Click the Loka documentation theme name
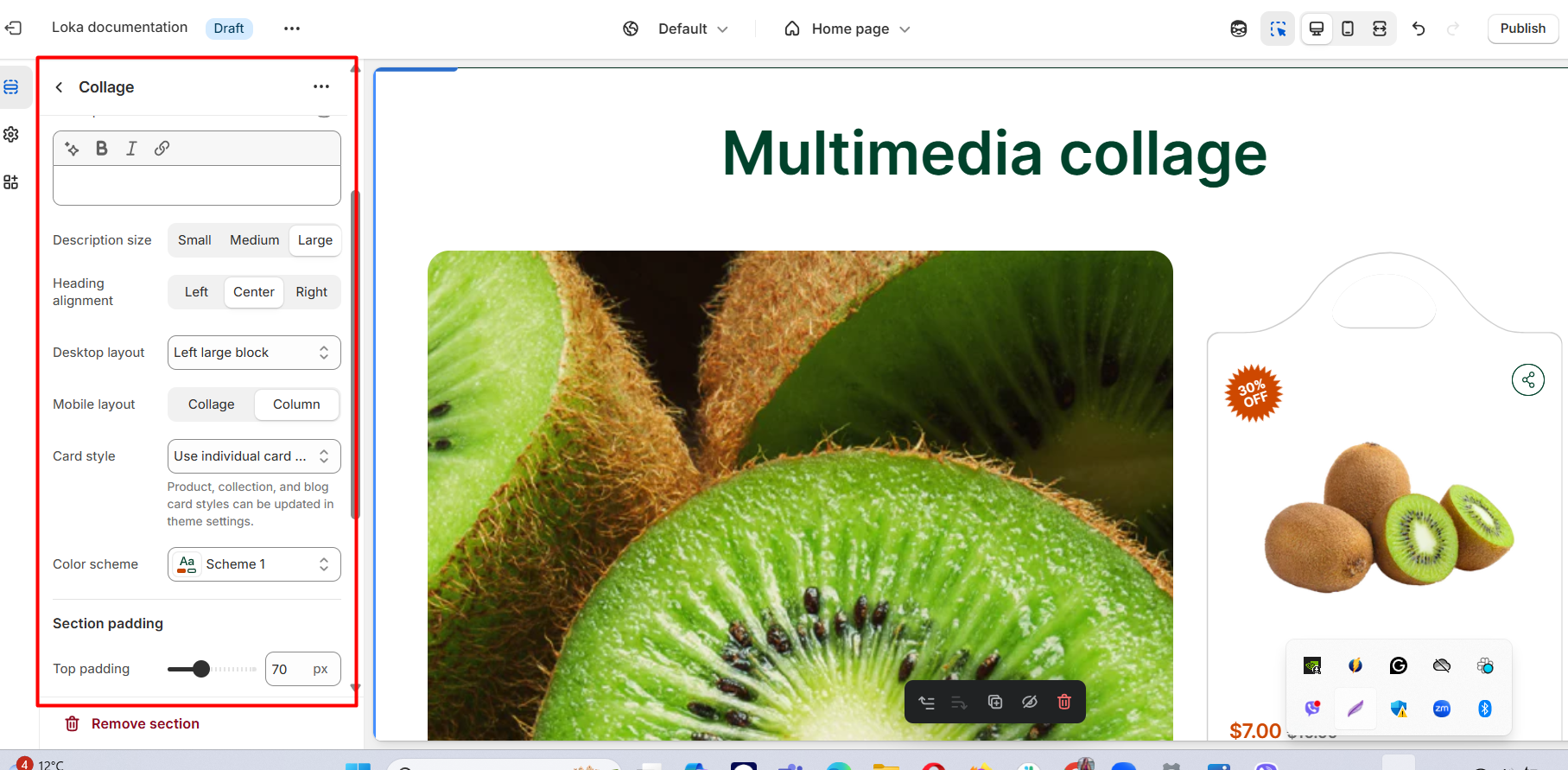Viewport: 1568px width, 770px height. pyautogui.click(x=119, y=28)
